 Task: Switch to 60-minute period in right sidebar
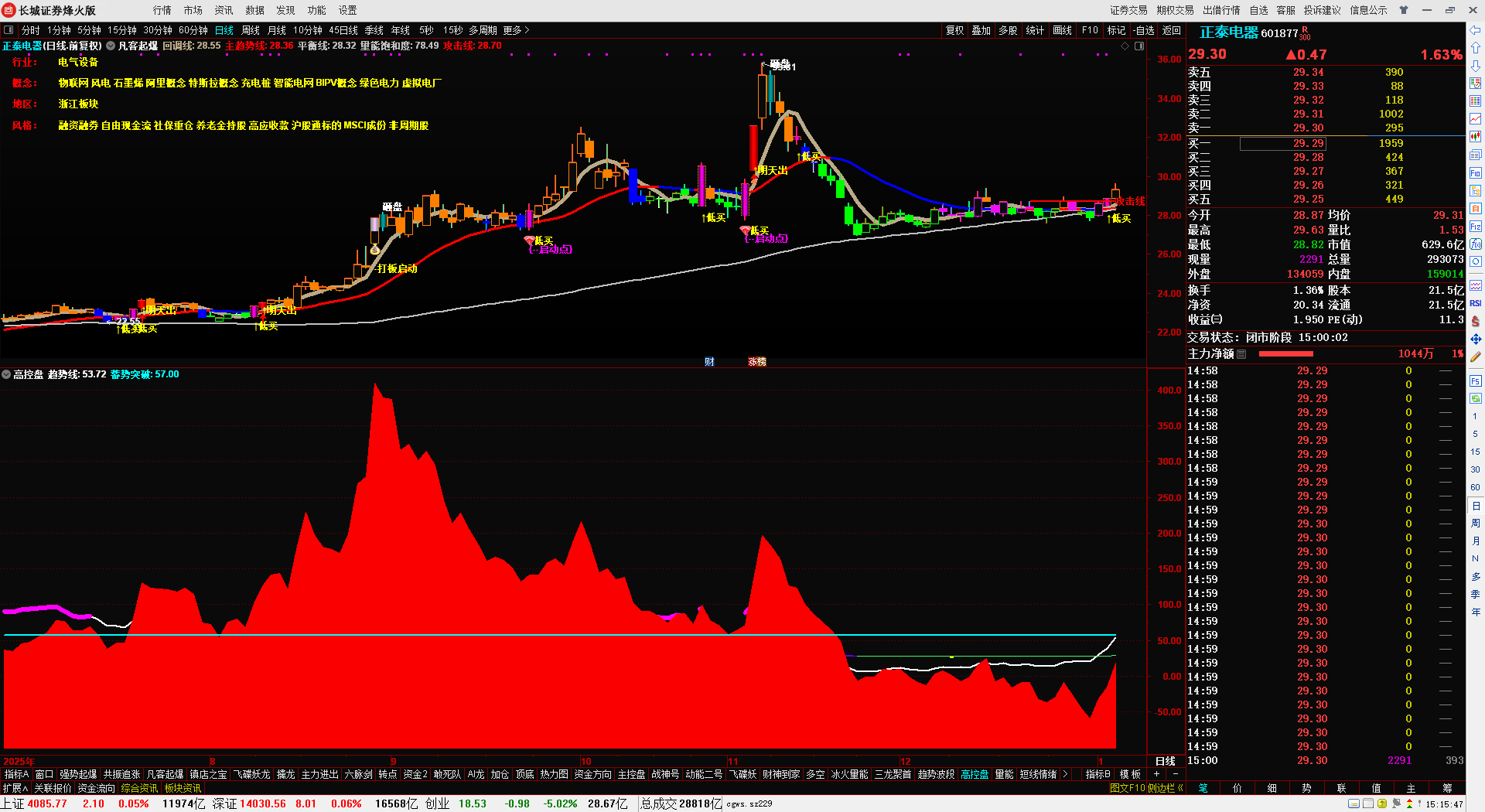pyautogui.click(x=1476, y=487)
